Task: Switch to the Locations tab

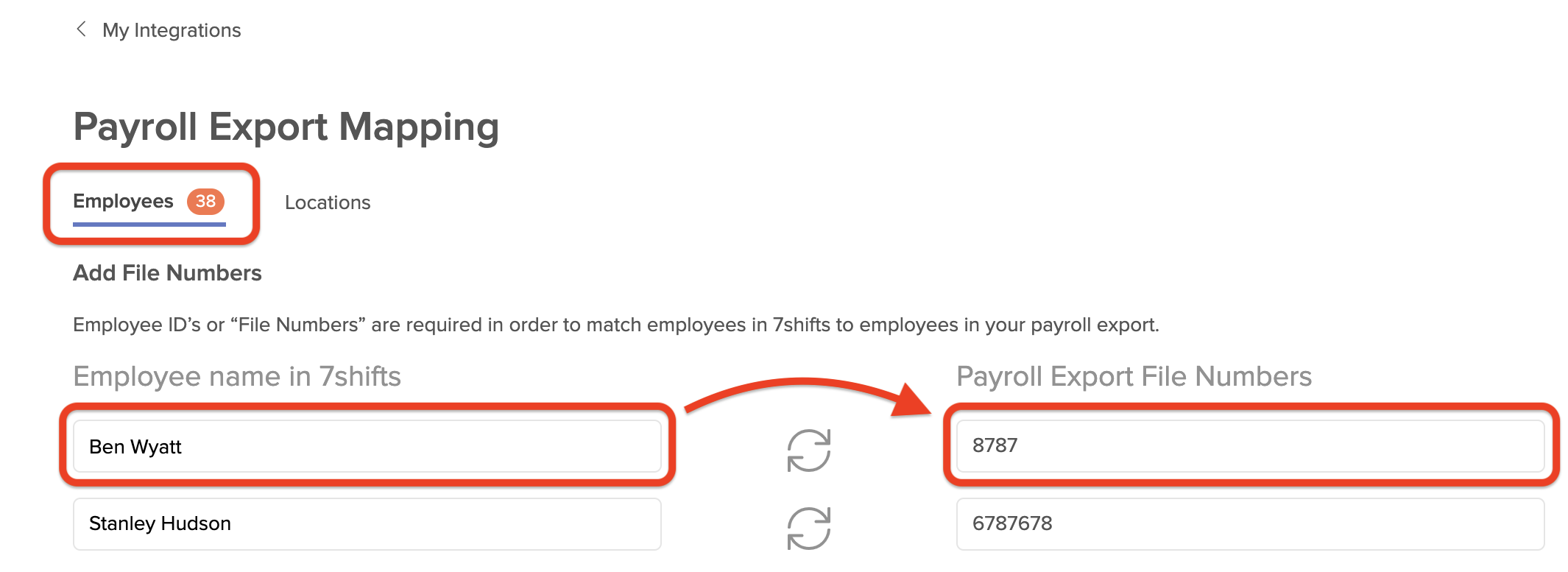Action: coord(328,202)
